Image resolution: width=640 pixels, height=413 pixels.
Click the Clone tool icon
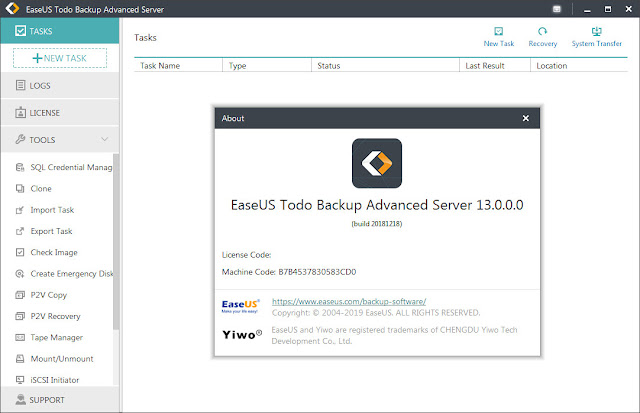coord(20,189)
